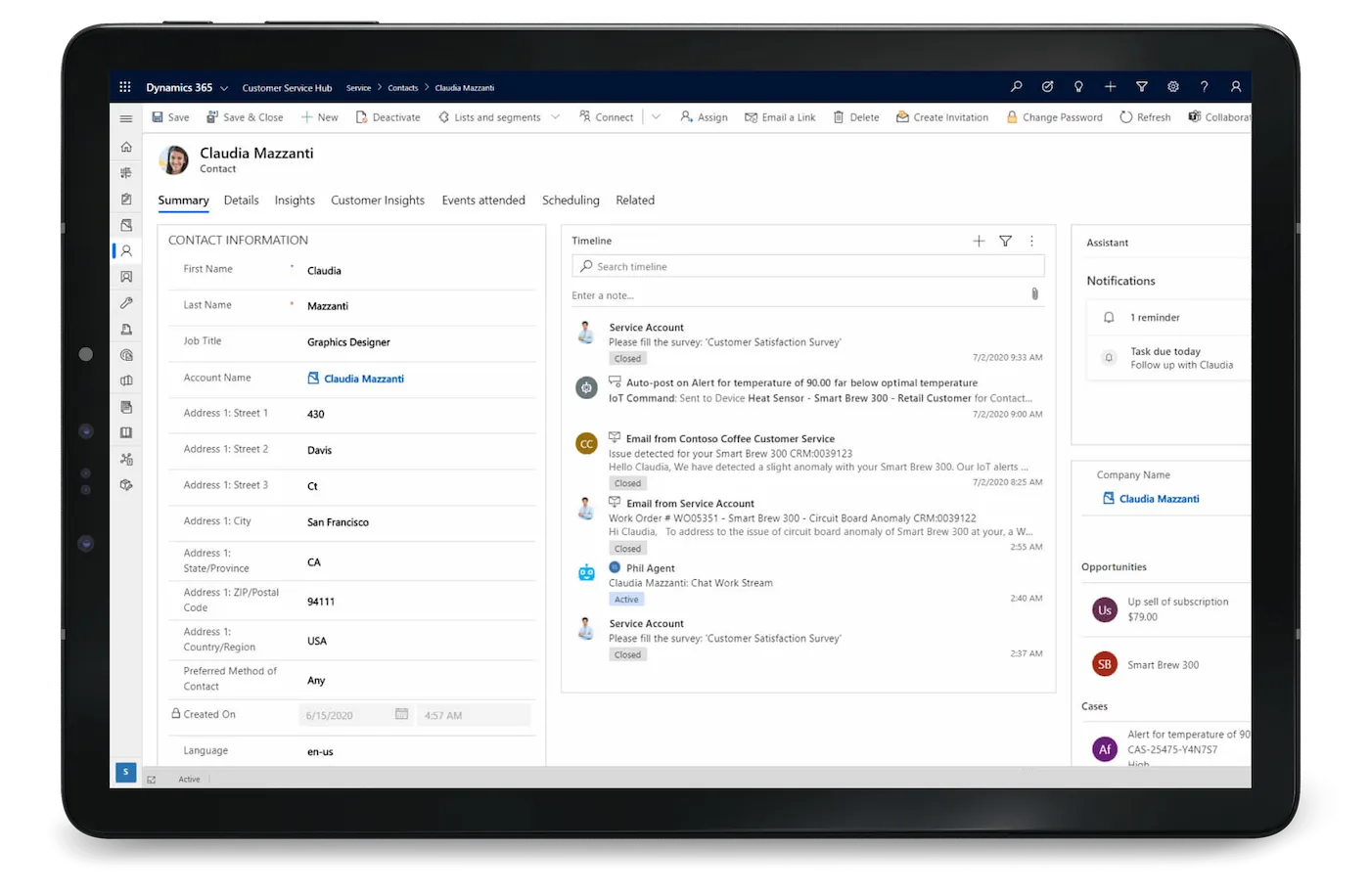Switch to the Summary tab

pyautogui.click(x=183, y=201)
